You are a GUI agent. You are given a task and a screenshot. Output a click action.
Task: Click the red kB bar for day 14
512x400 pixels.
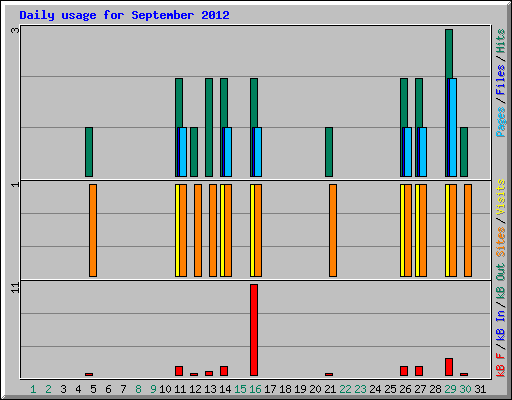(224, 371)
